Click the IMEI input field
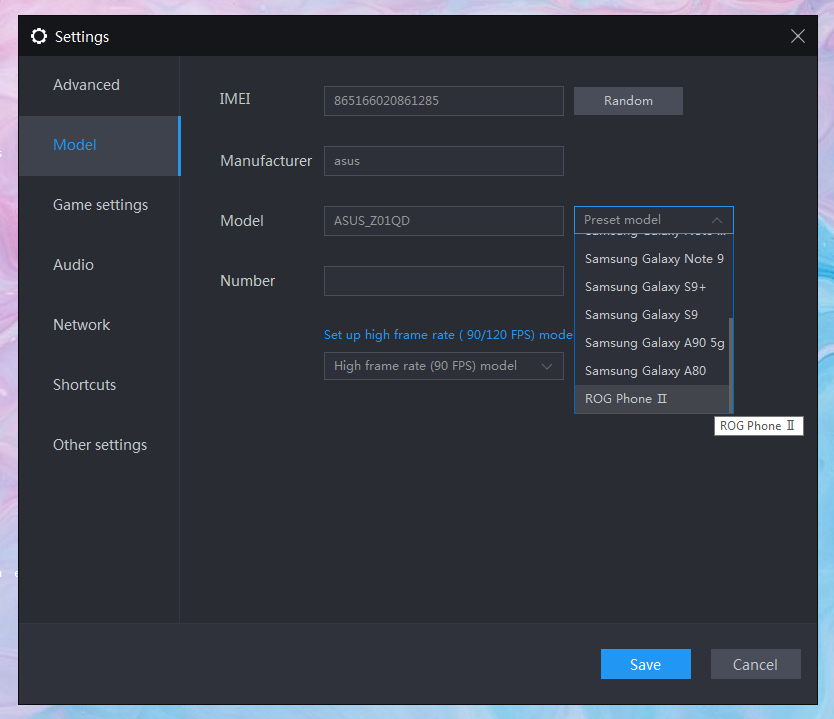 444,101
